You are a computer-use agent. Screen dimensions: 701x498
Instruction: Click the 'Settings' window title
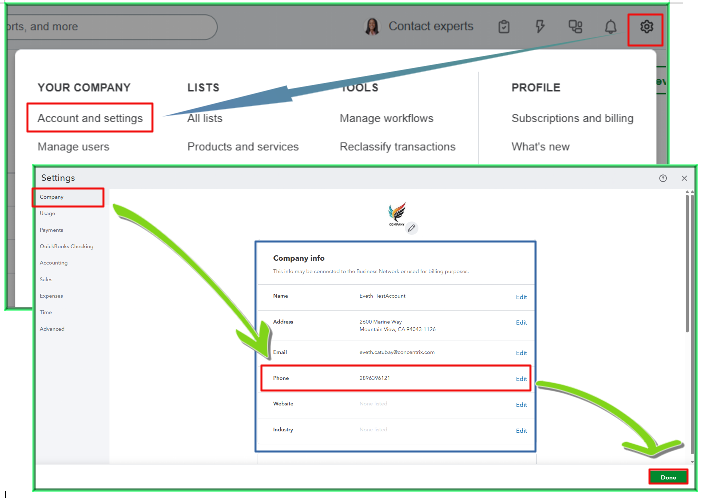(58, 178)
